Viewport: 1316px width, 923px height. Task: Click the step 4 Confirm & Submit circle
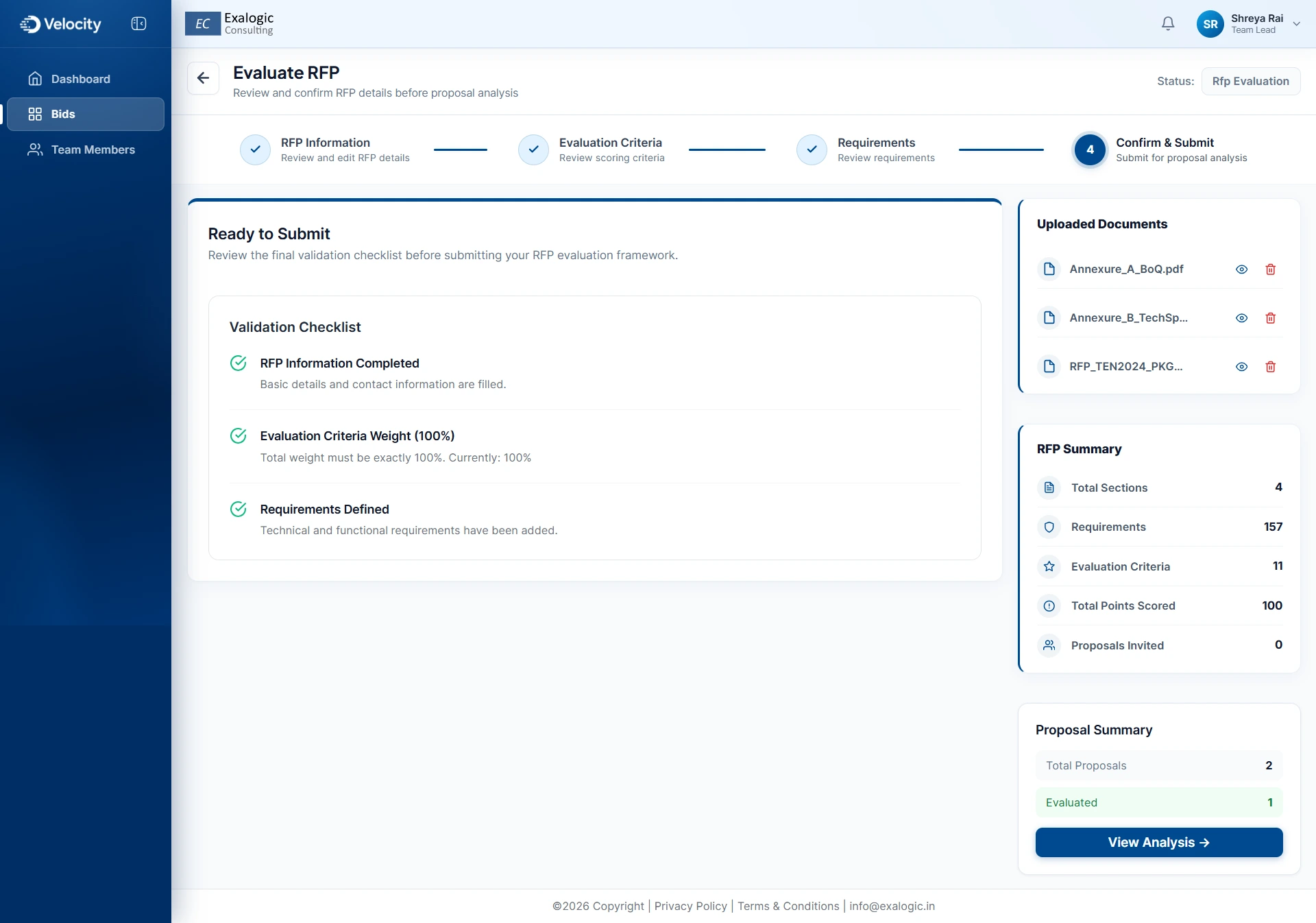tap(1090, 149)
